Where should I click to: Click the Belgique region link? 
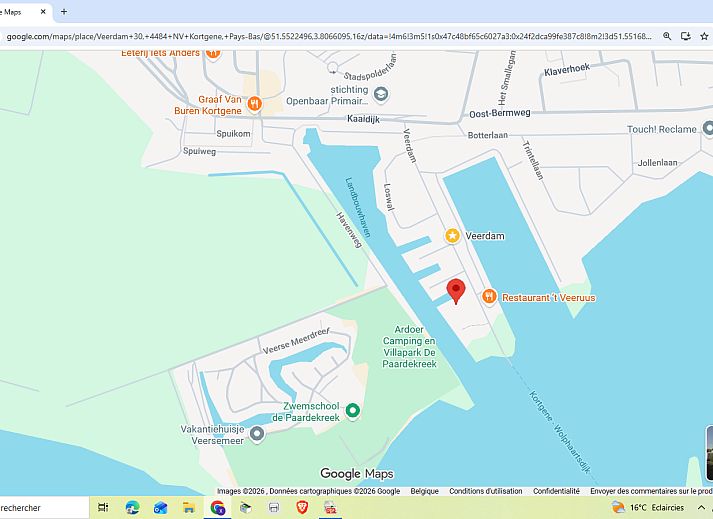[424, 491]
